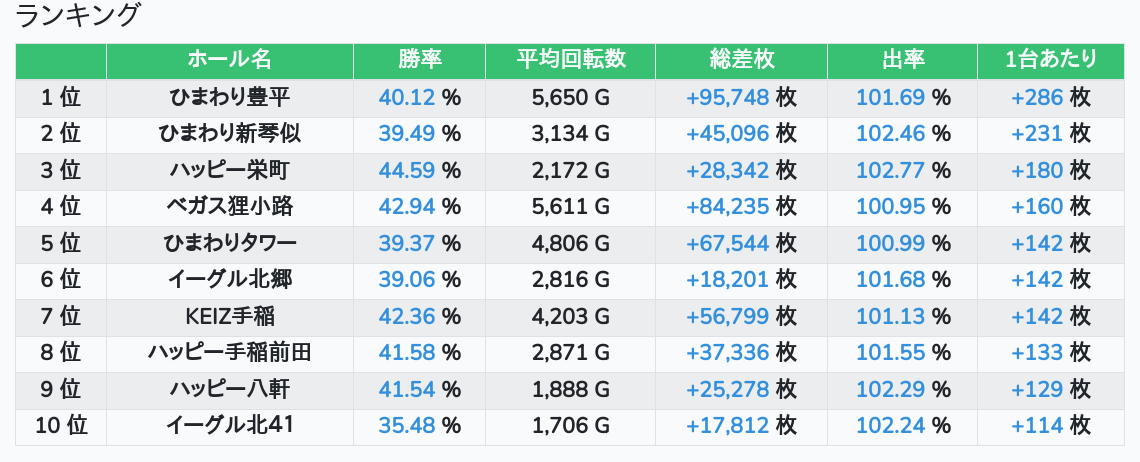
Task: Click the 102.77 payout rate value
Action: [891, 170]
